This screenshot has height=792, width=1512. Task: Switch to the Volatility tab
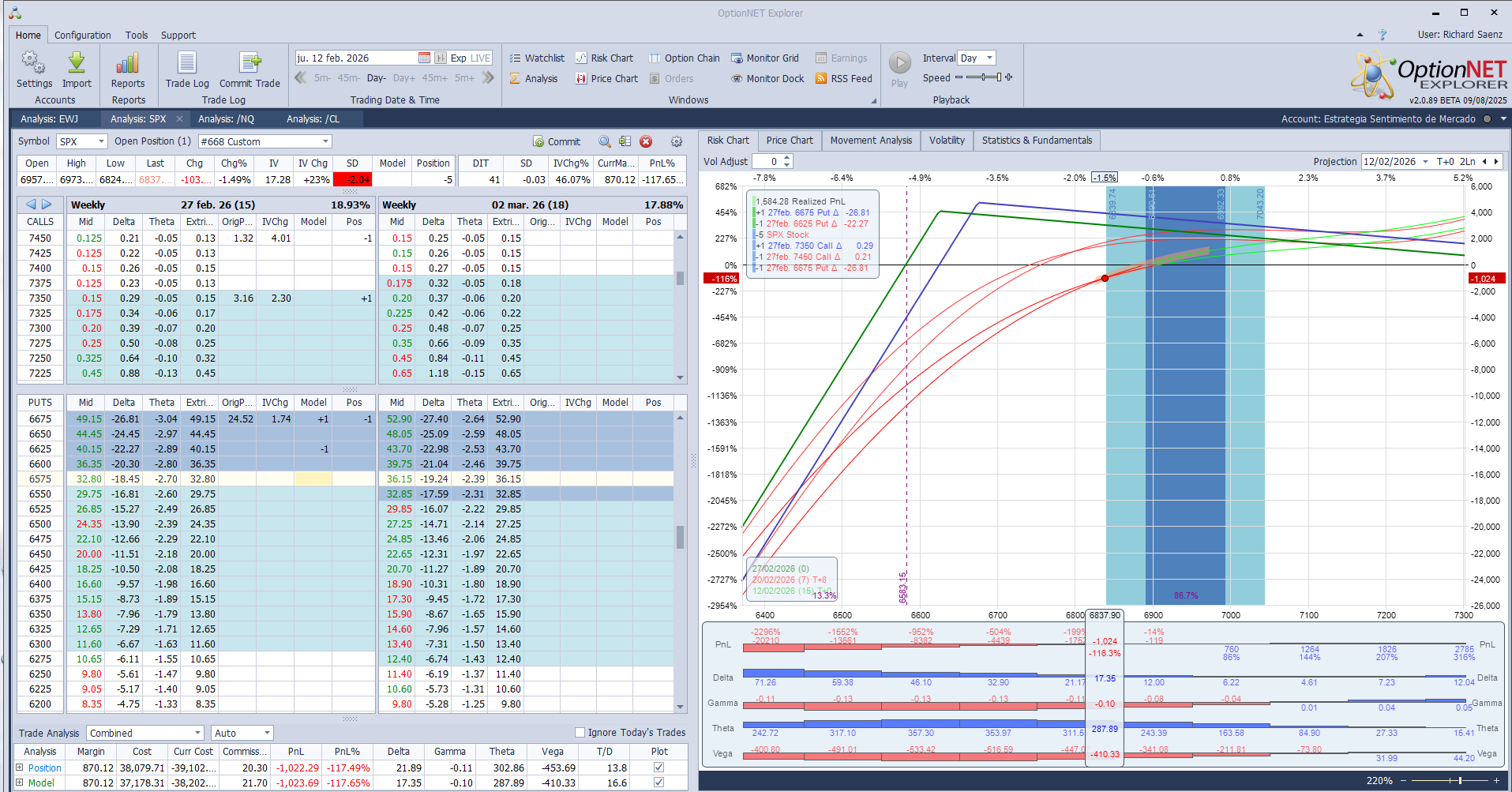[947, 141]
